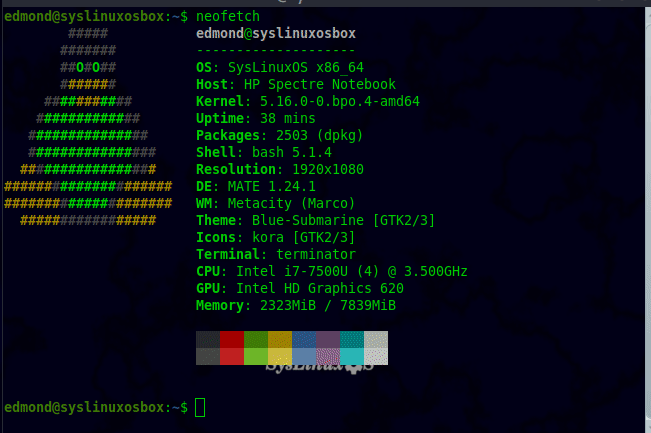
Task: Click the ASCII Tux penguin logo
Action: (88, 127)
